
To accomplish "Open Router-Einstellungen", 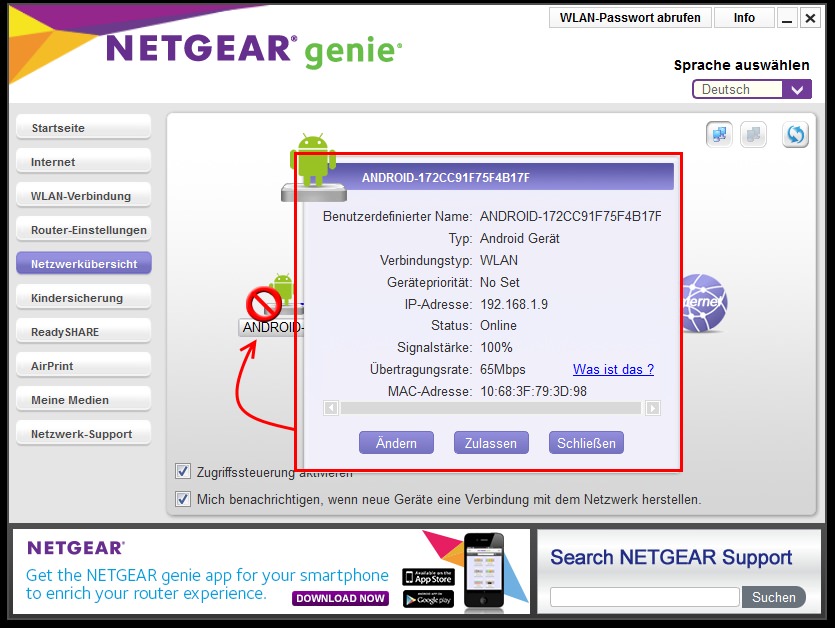I will pos(84,230).
